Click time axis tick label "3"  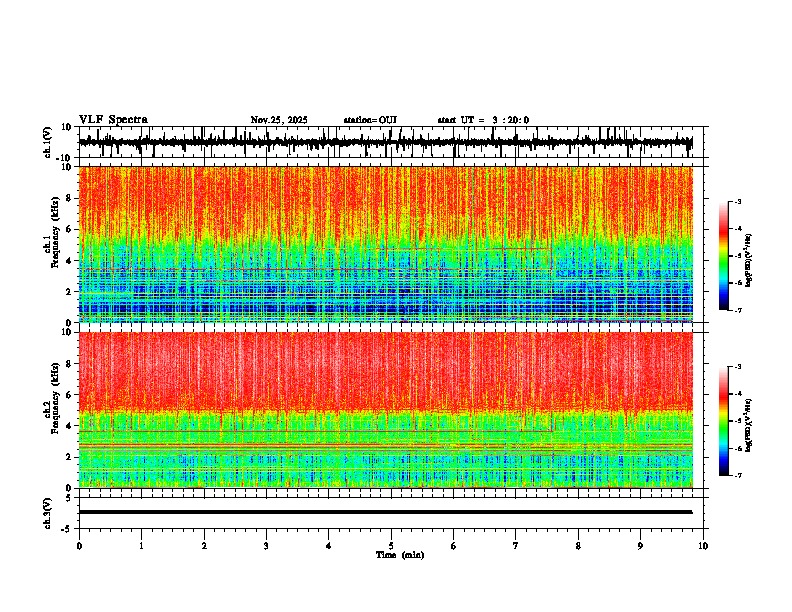[266, 546]
